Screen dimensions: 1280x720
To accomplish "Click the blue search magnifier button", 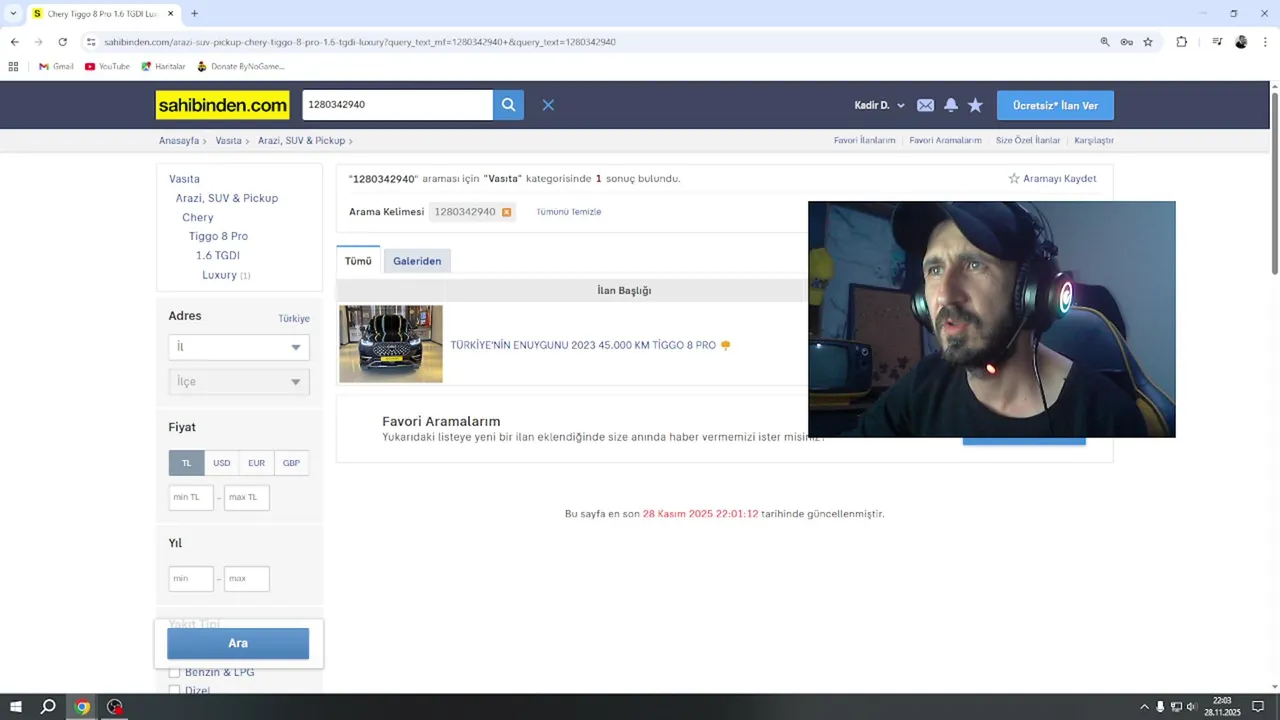I will pyautogui.click(x=508, y=105).
